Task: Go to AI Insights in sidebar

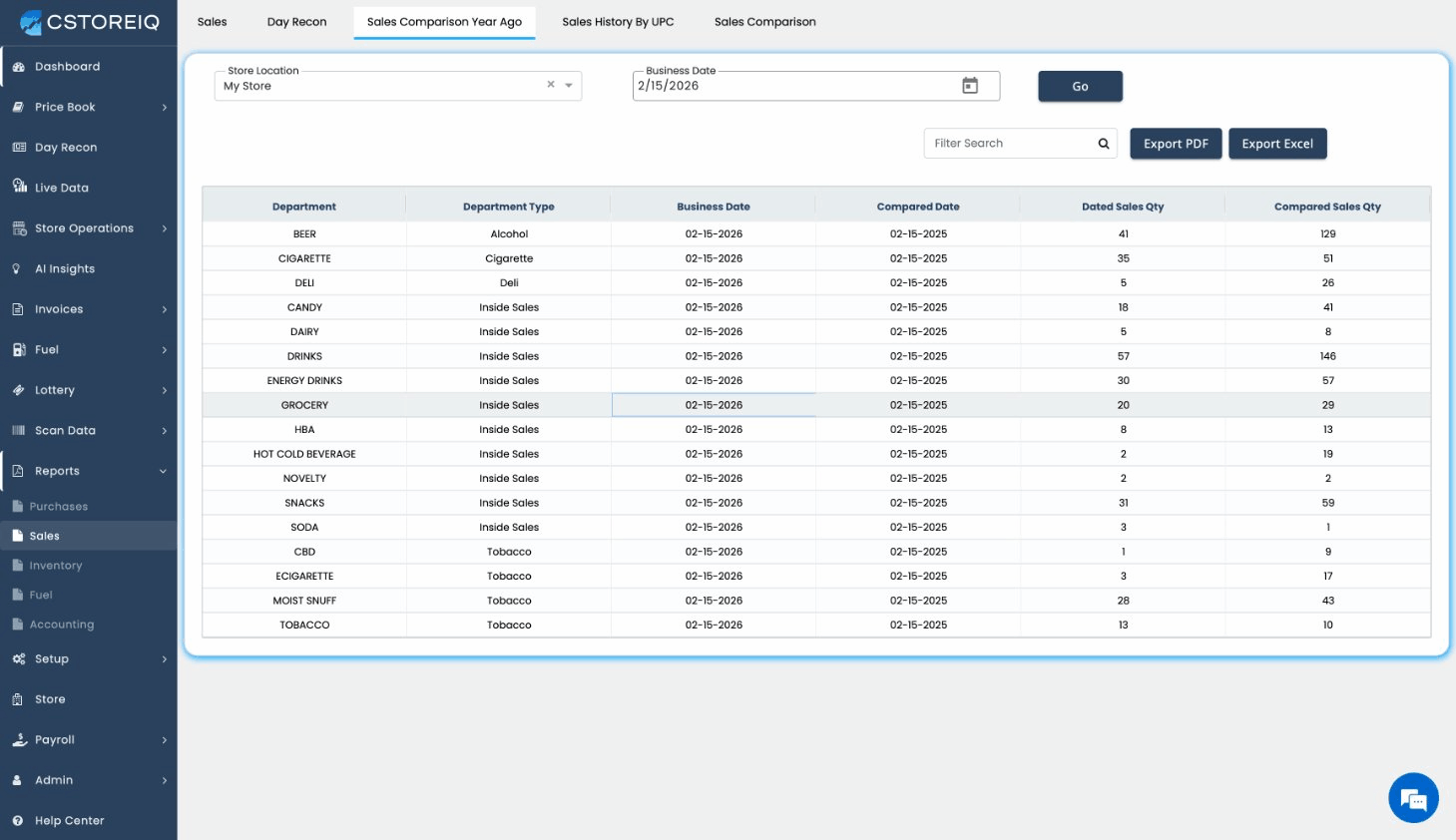Action: (x=65, y=269)
